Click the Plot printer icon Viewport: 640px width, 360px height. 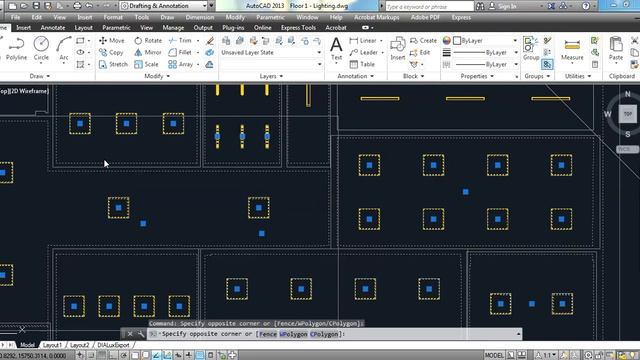(x=77, y=6)
